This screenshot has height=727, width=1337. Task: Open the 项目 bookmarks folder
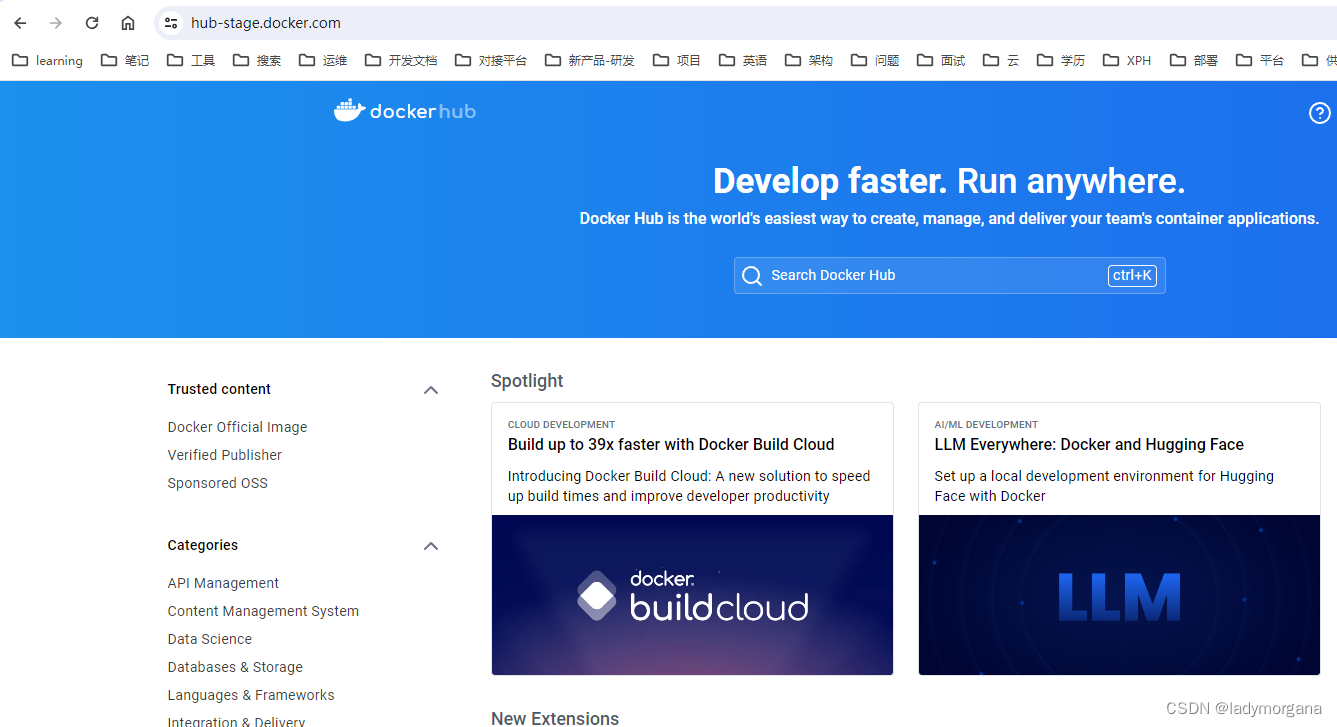pos(677,60)
